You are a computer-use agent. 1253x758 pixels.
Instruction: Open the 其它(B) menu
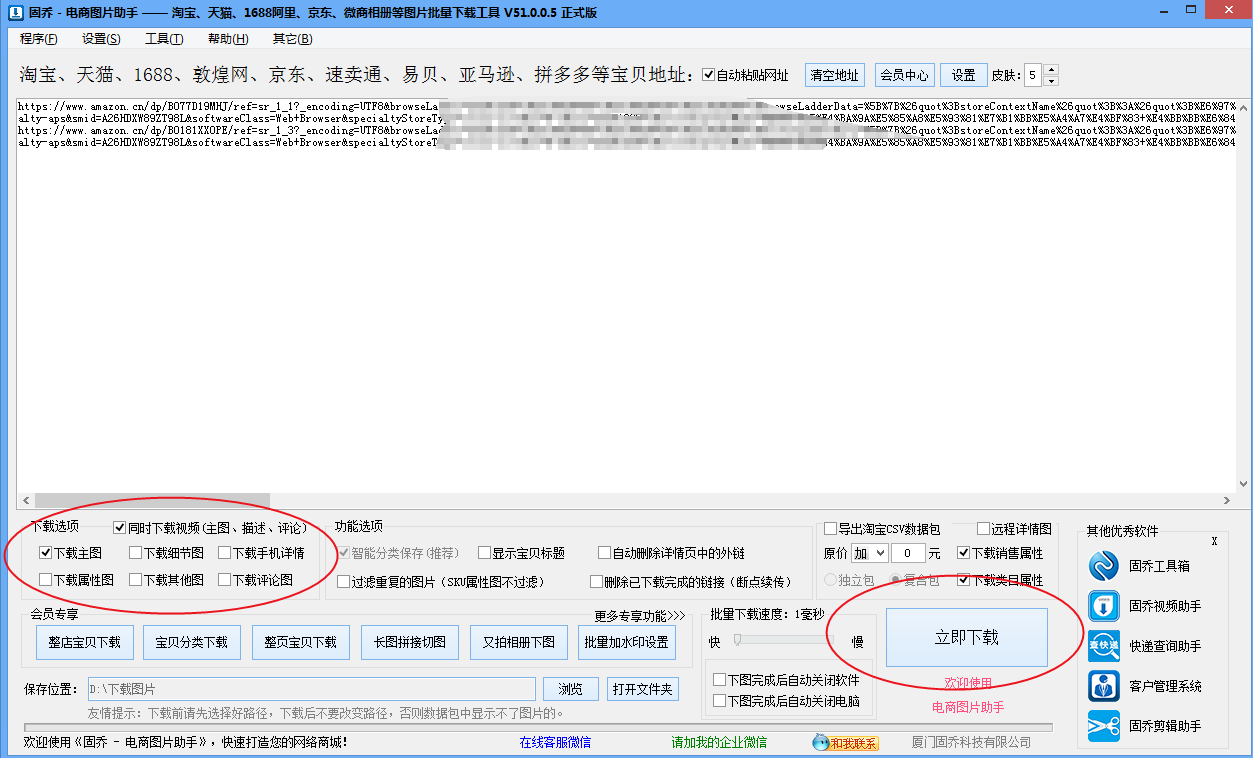292,39
